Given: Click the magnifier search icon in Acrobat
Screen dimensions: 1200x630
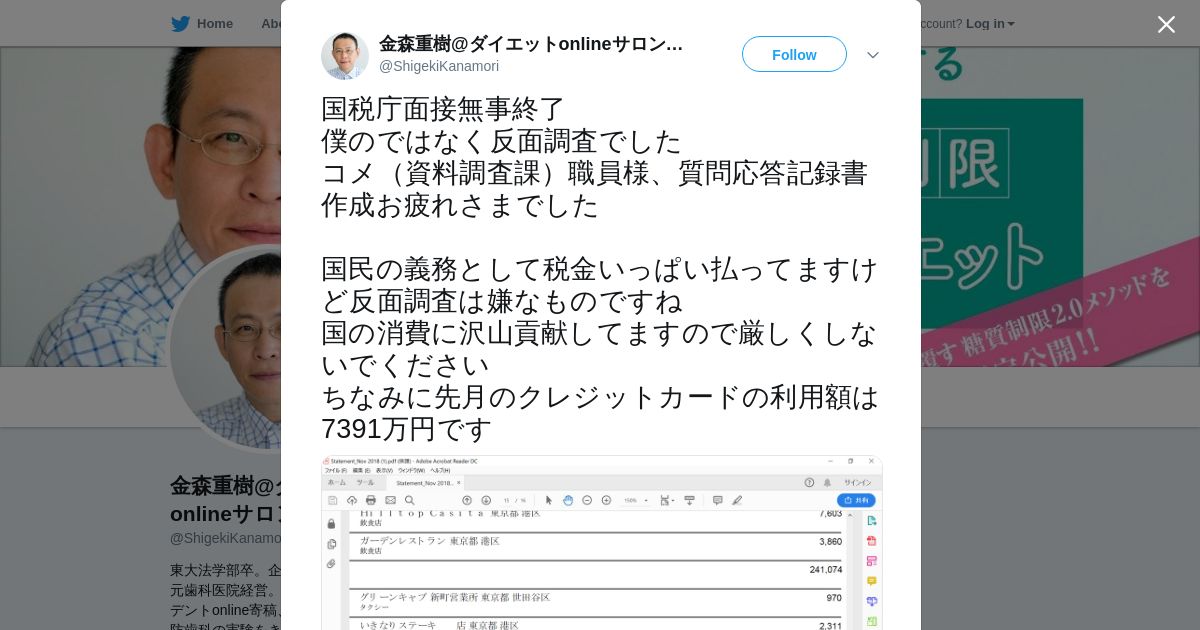Looking at the screenshot, I should pyautogui.click(x=410, y=500).
